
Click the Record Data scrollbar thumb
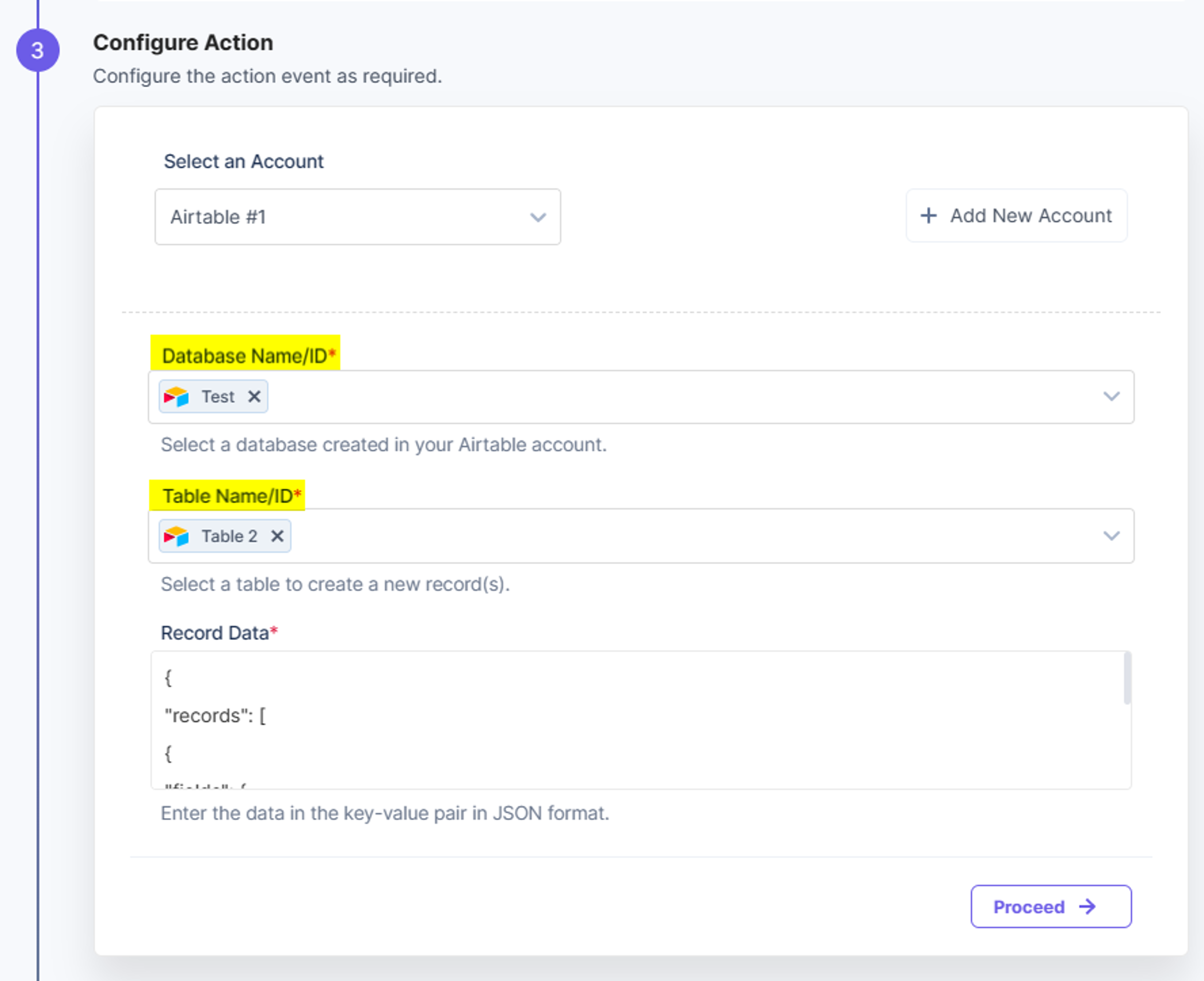(x=1127, y=678)
